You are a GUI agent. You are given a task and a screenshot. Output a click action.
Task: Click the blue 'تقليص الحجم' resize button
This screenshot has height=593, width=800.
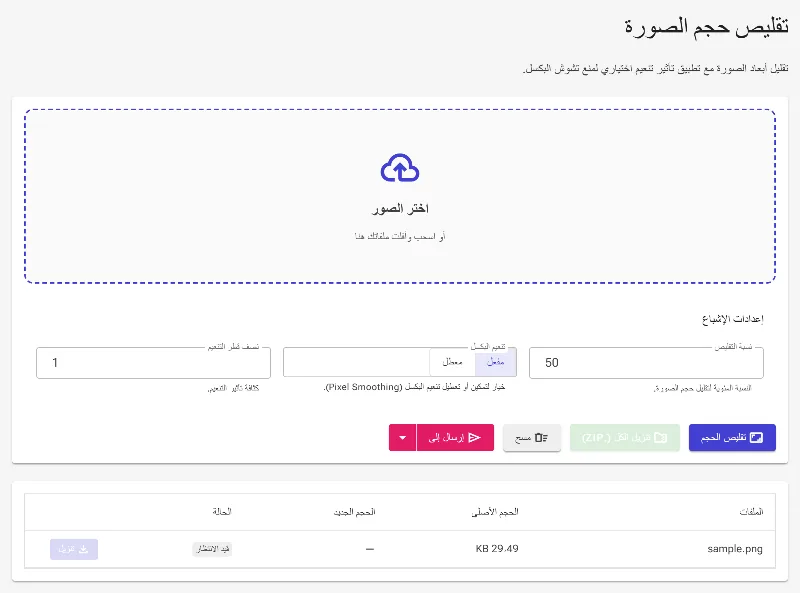coord(732,437)
